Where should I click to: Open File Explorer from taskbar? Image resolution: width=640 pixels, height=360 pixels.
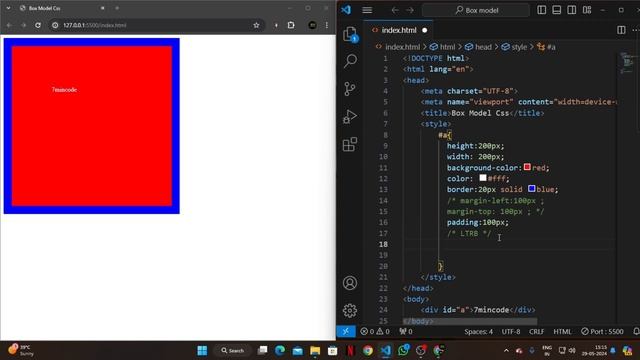(x=315, y=351)
